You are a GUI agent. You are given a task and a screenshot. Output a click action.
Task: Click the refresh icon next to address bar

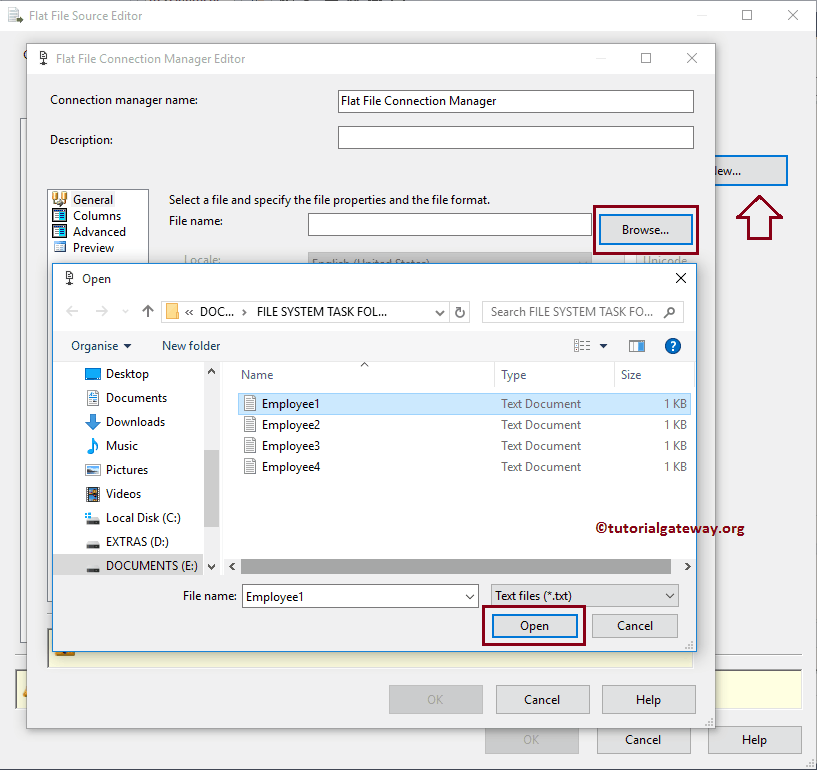click(459, 312)
